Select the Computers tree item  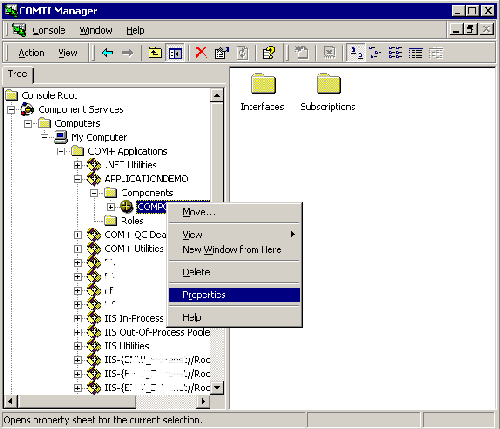[77, 123]
